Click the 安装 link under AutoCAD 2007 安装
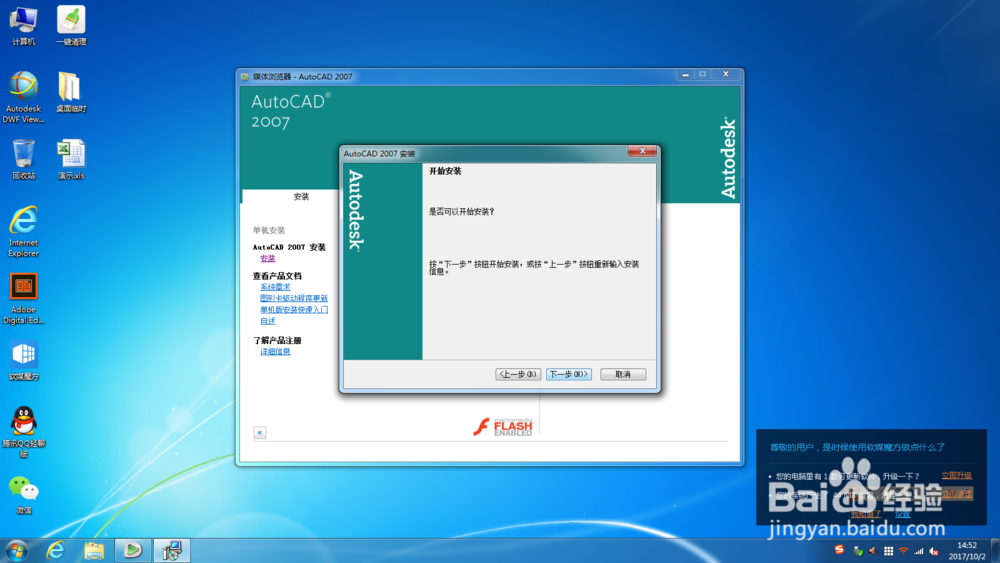This screenshot has width=1000, height=563. coord(268,258)
